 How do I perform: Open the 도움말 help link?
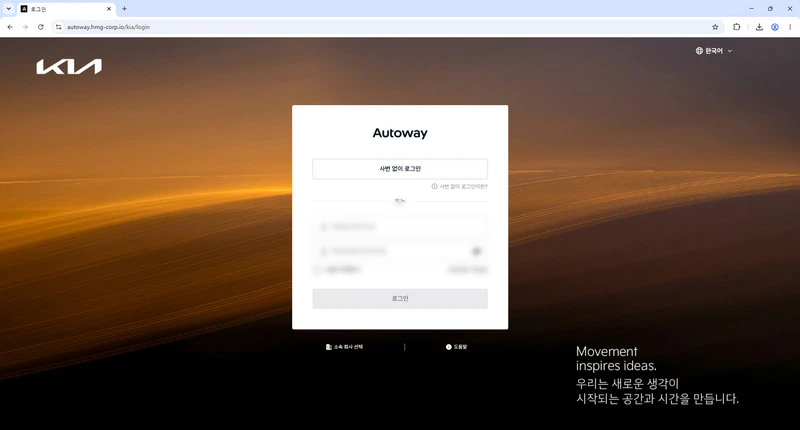pos(456,347)
